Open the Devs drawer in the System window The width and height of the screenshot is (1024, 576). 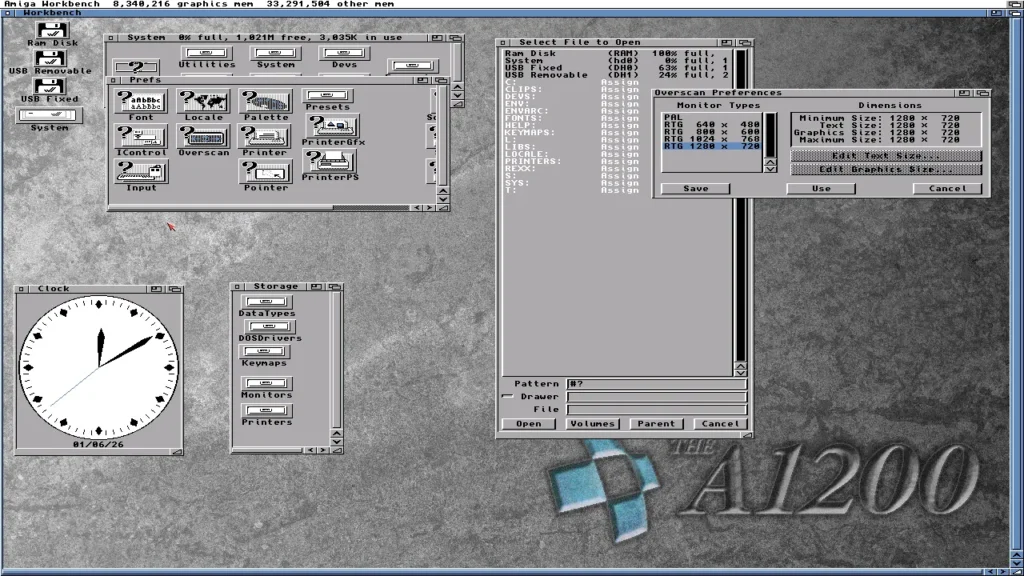(344, 57)
